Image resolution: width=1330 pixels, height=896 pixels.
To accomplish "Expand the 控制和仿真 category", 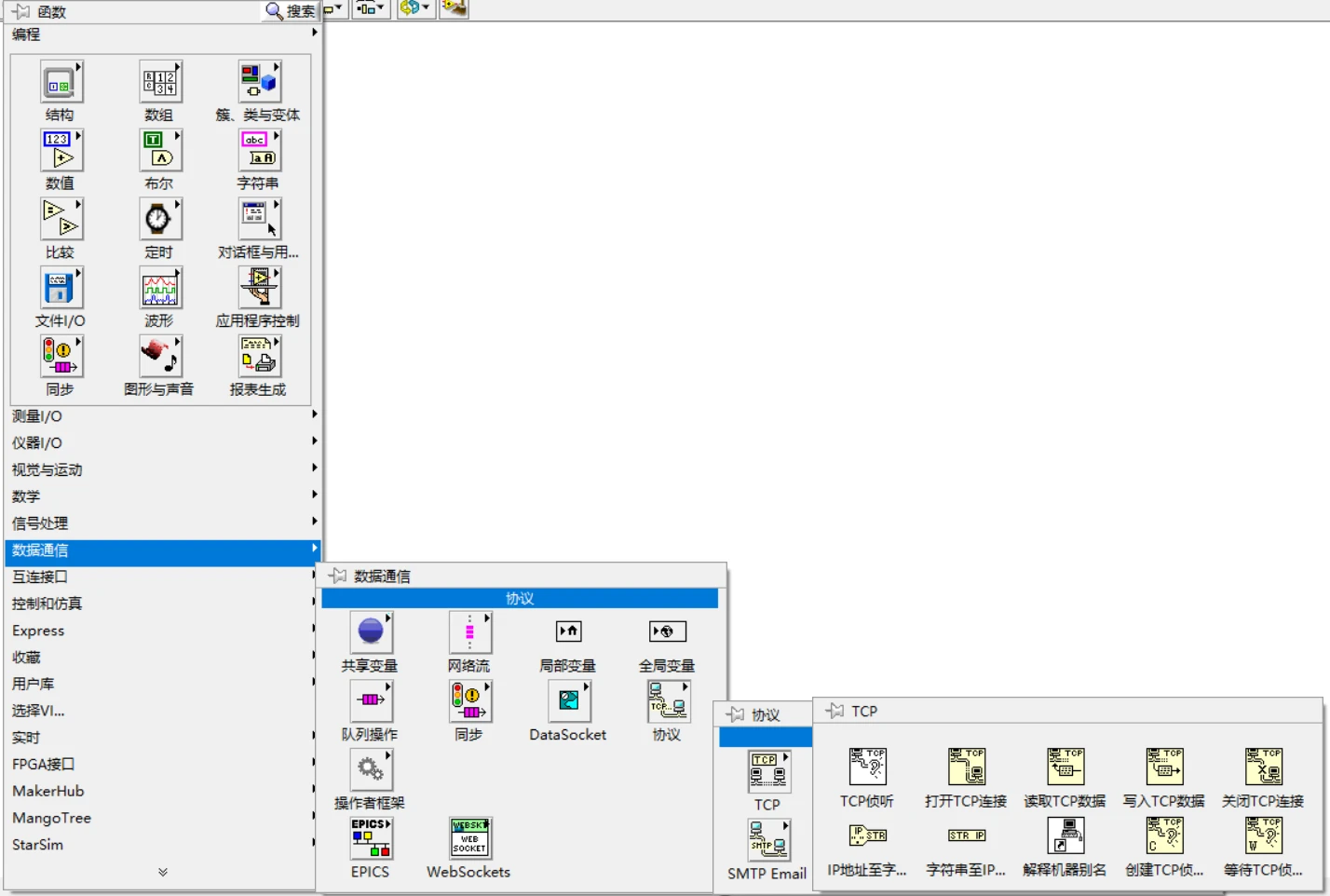I will [162, 604].
